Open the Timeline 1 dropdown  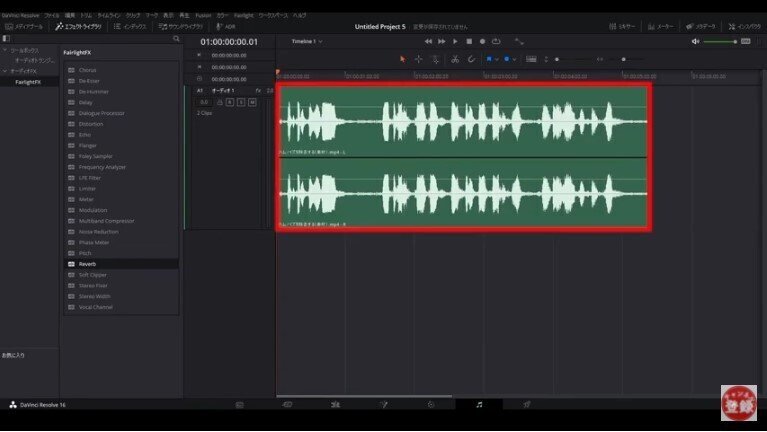(x=307, y=42)
